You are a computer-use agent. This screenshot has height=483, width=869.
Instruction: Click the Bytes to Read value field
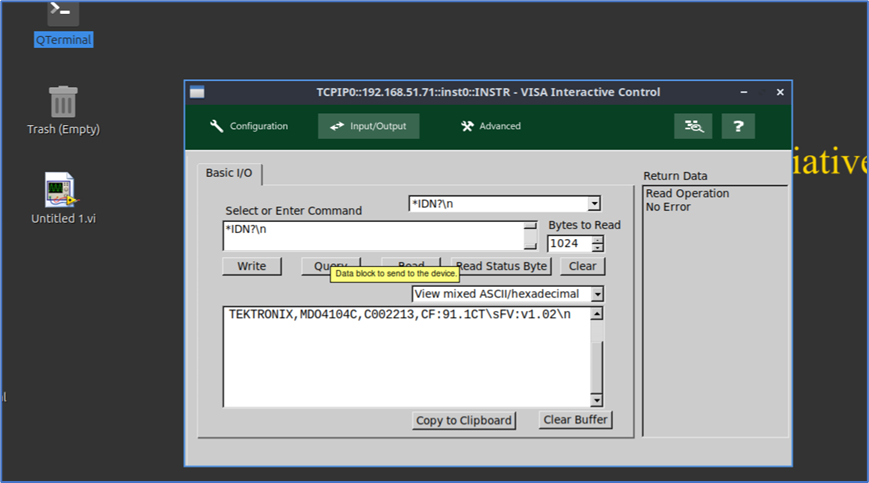(x=569, y=244)
